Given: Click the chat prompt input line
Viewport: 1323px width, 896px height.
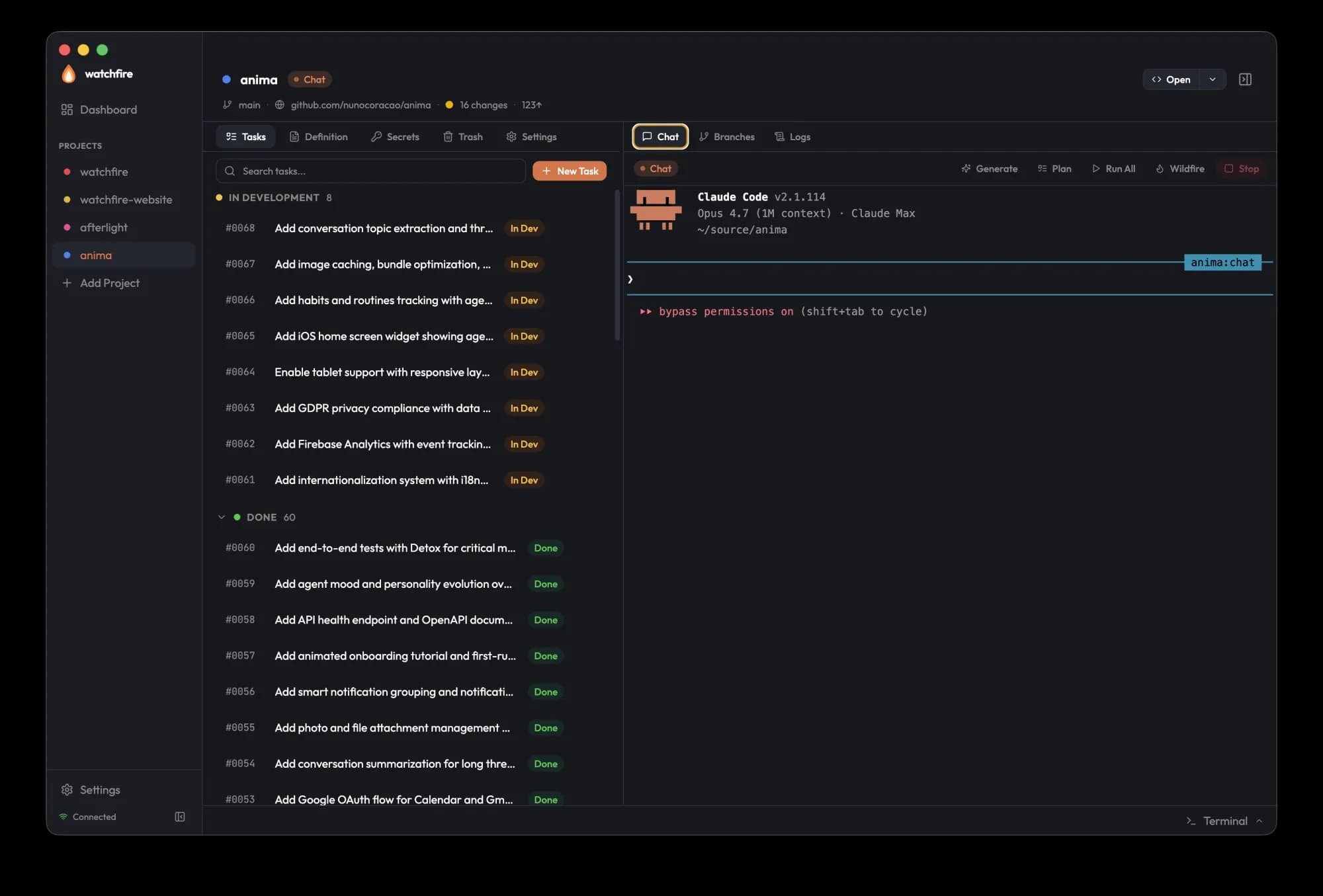Looking at the screenshot, I should [x=949, y=279].
